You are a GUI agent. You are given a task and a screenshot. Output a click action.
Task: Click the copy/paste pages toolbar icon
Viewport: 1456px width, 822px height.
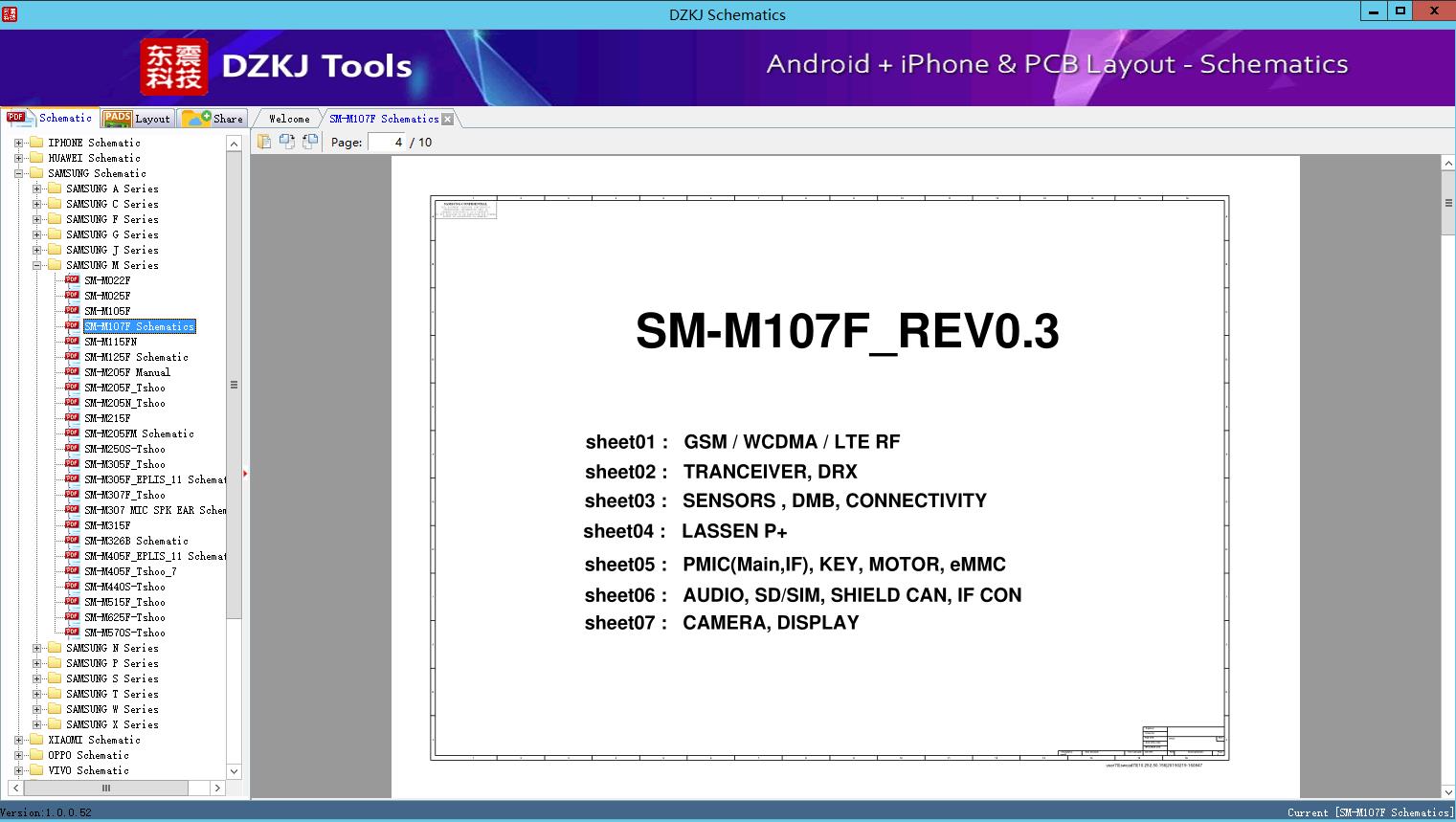click(264, 142)
